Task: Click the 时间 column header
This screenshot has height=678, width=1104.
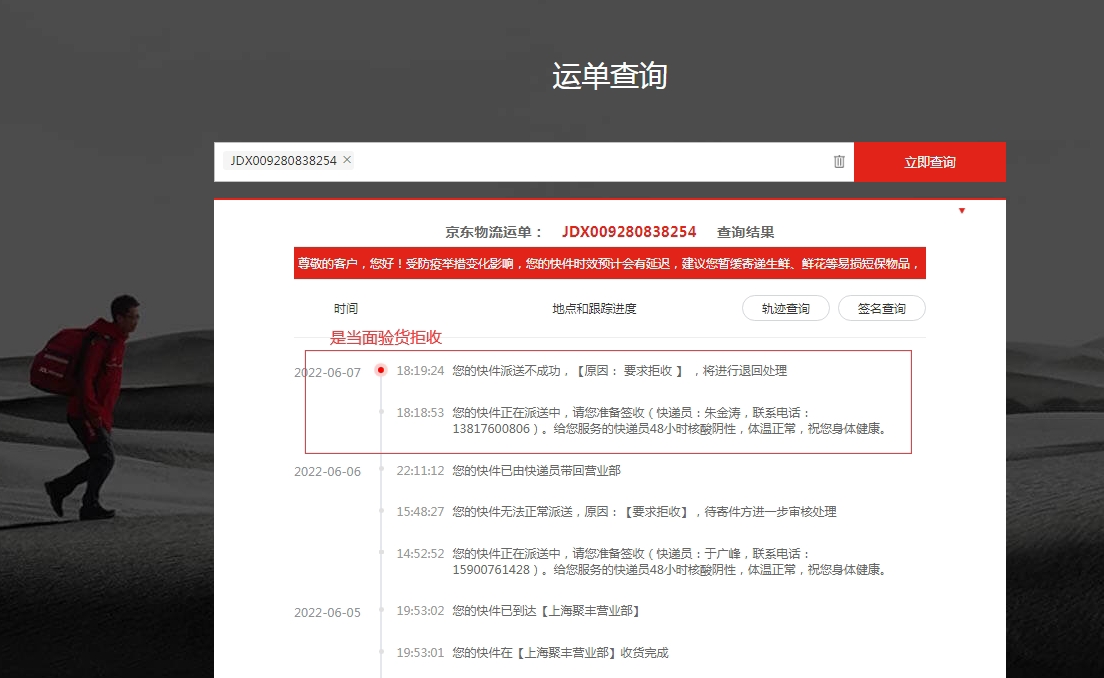Action: (346, 308)
